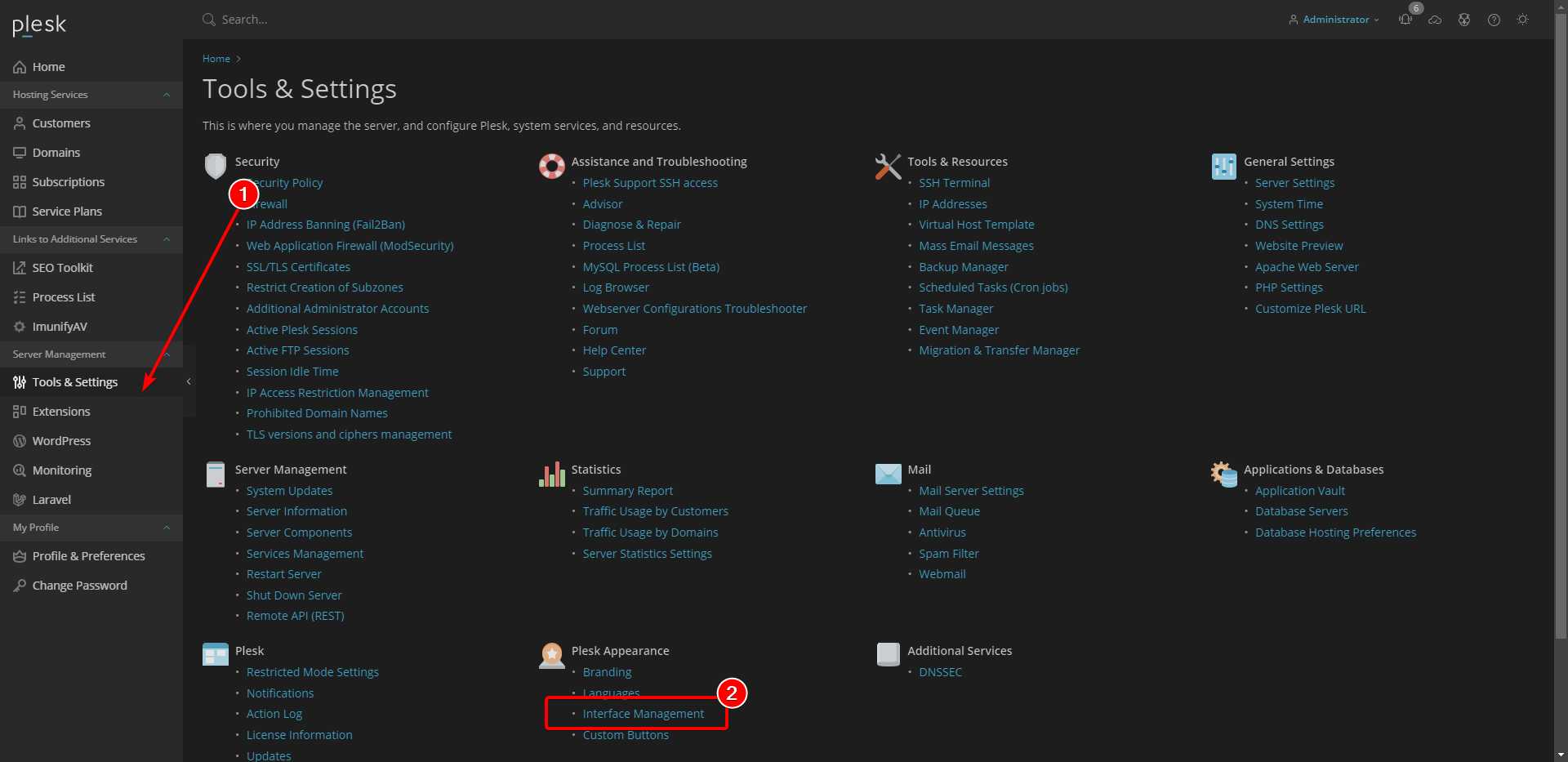
Task: Collapse the My Profile sidebar group
Action: click(x=91, y=528)
